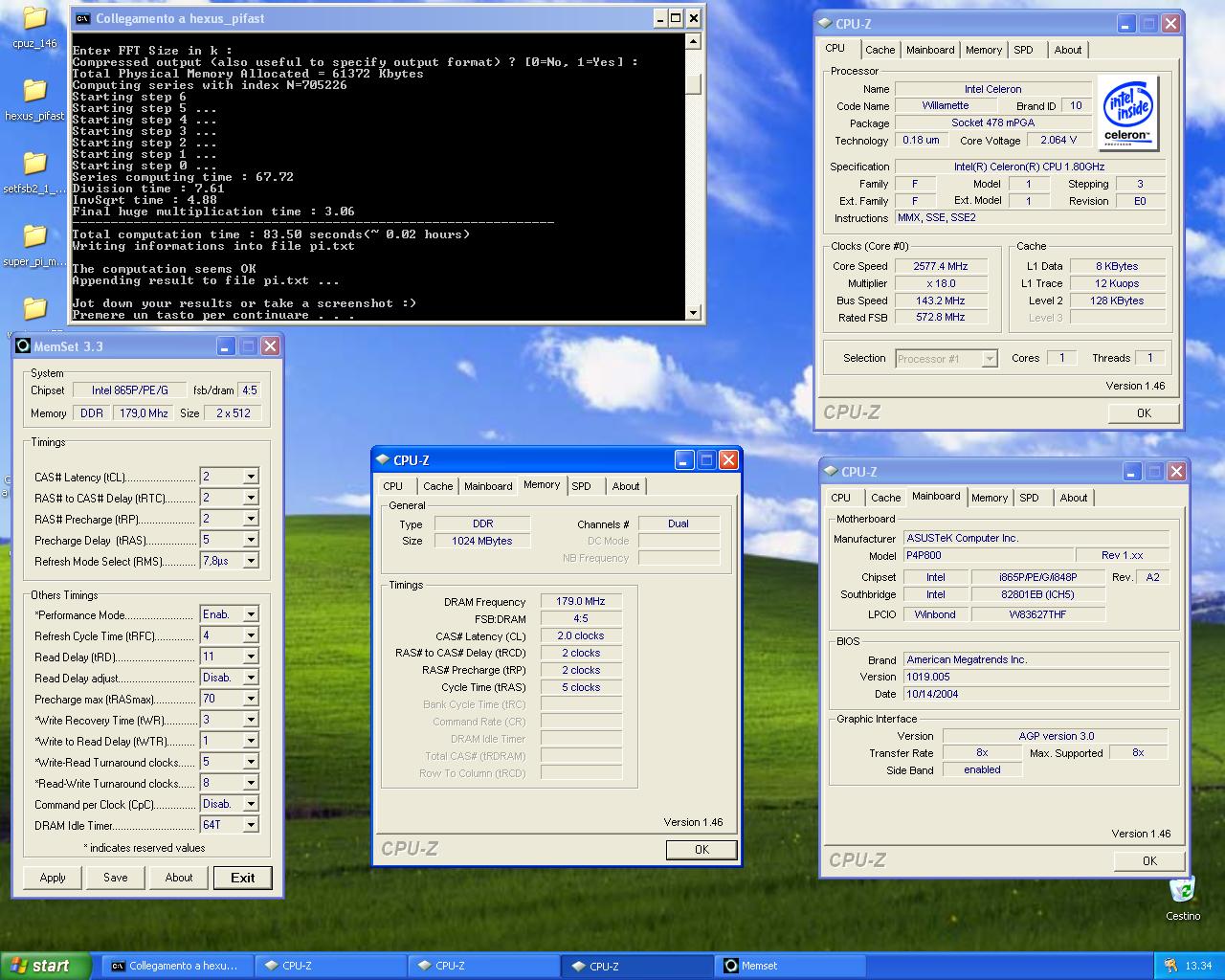Viewport: 1225px width, 980px height.
Task: Click the BIOS version 1019.005 field
Action: [x=1036, y=677]
